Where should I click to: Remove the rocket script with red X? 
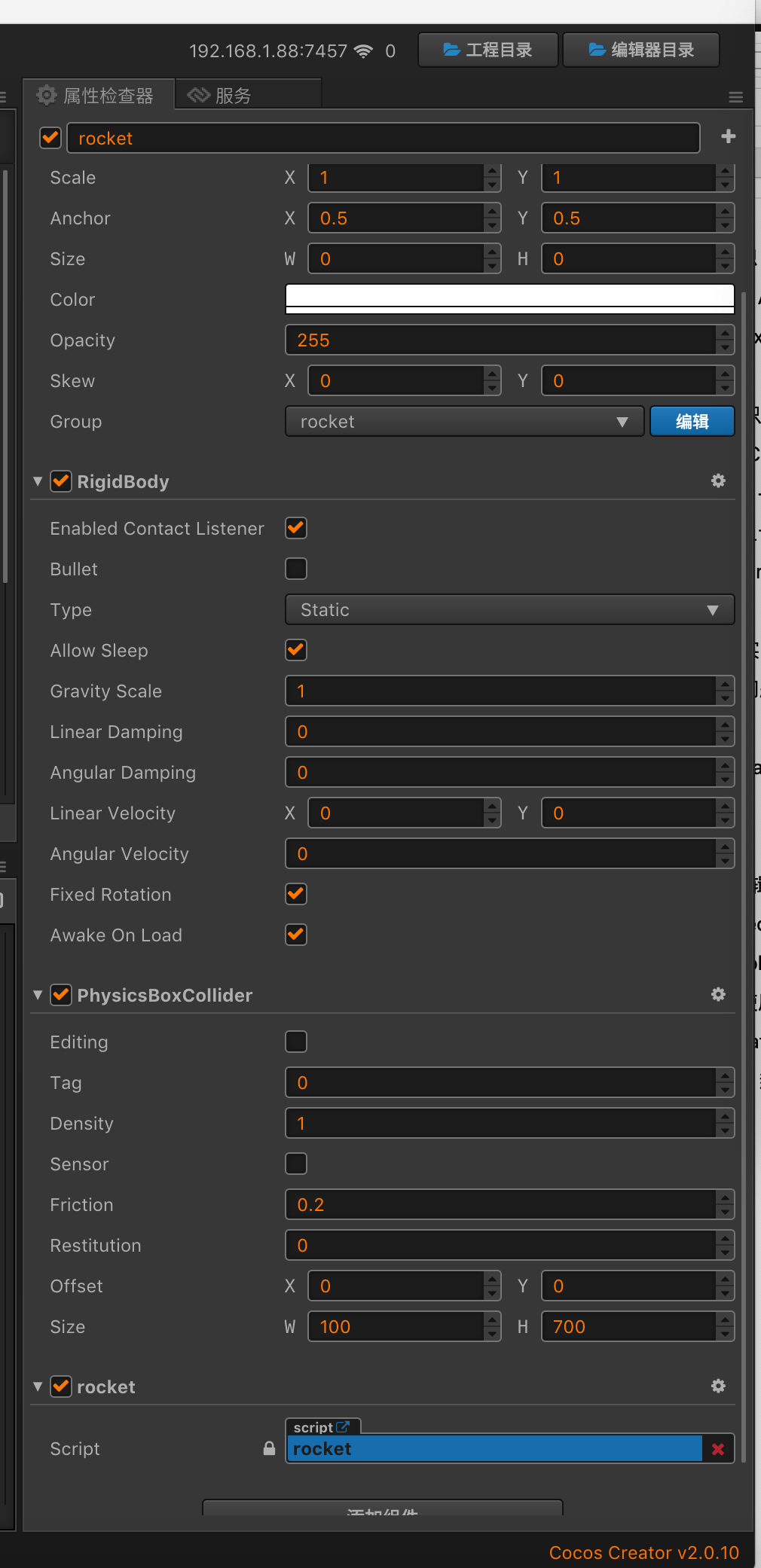tap(718, 1449)
